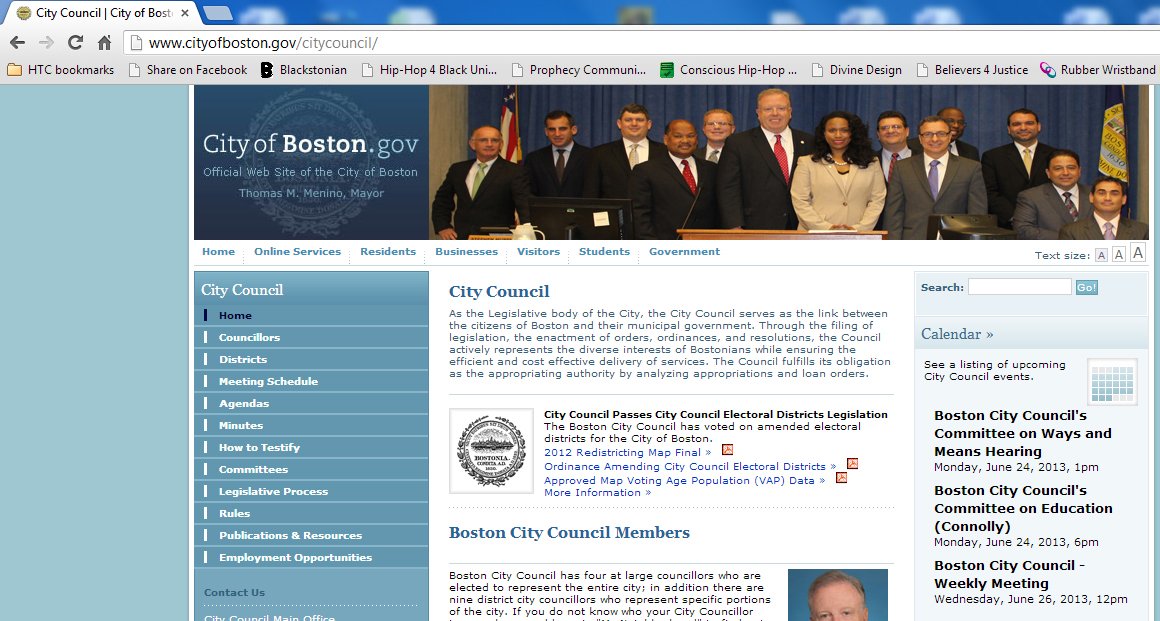Open the Meeting Schedule sidebar item
Screen dimensions: 1160x621
(x=268, y=382)
